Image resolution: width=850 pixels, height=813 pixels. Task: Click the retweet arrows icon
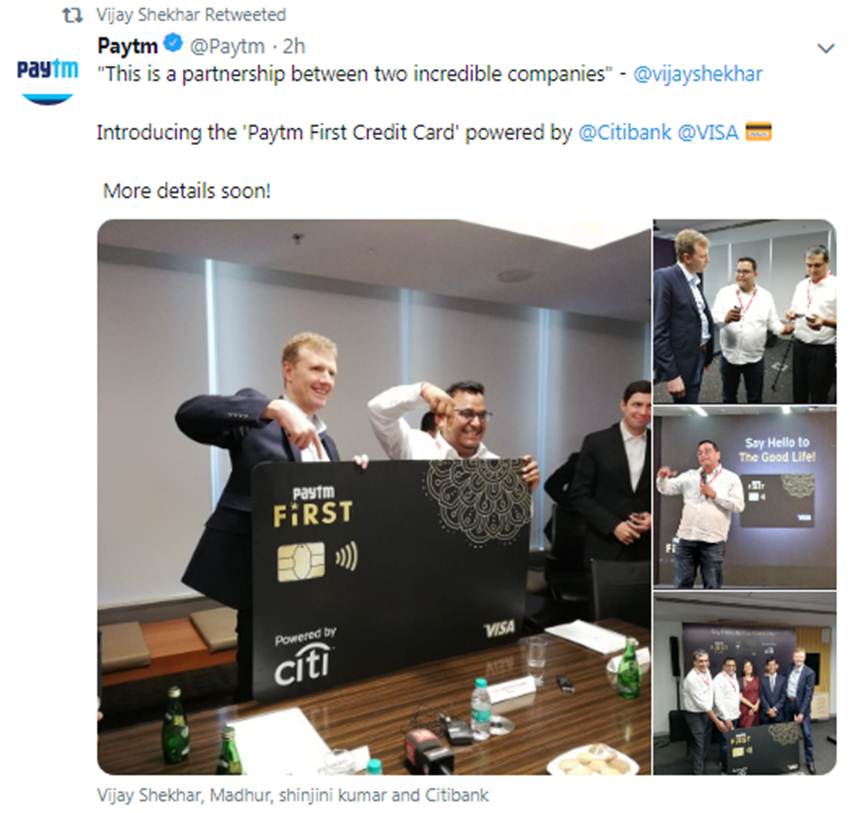coord(71,16)
